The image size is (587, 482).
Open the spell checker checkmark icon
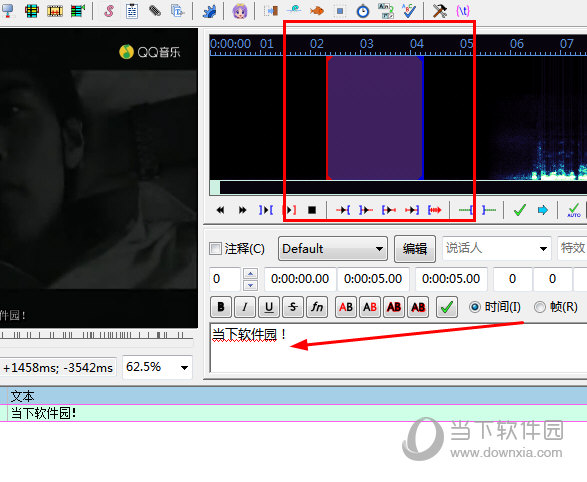(x=409, y=11)
